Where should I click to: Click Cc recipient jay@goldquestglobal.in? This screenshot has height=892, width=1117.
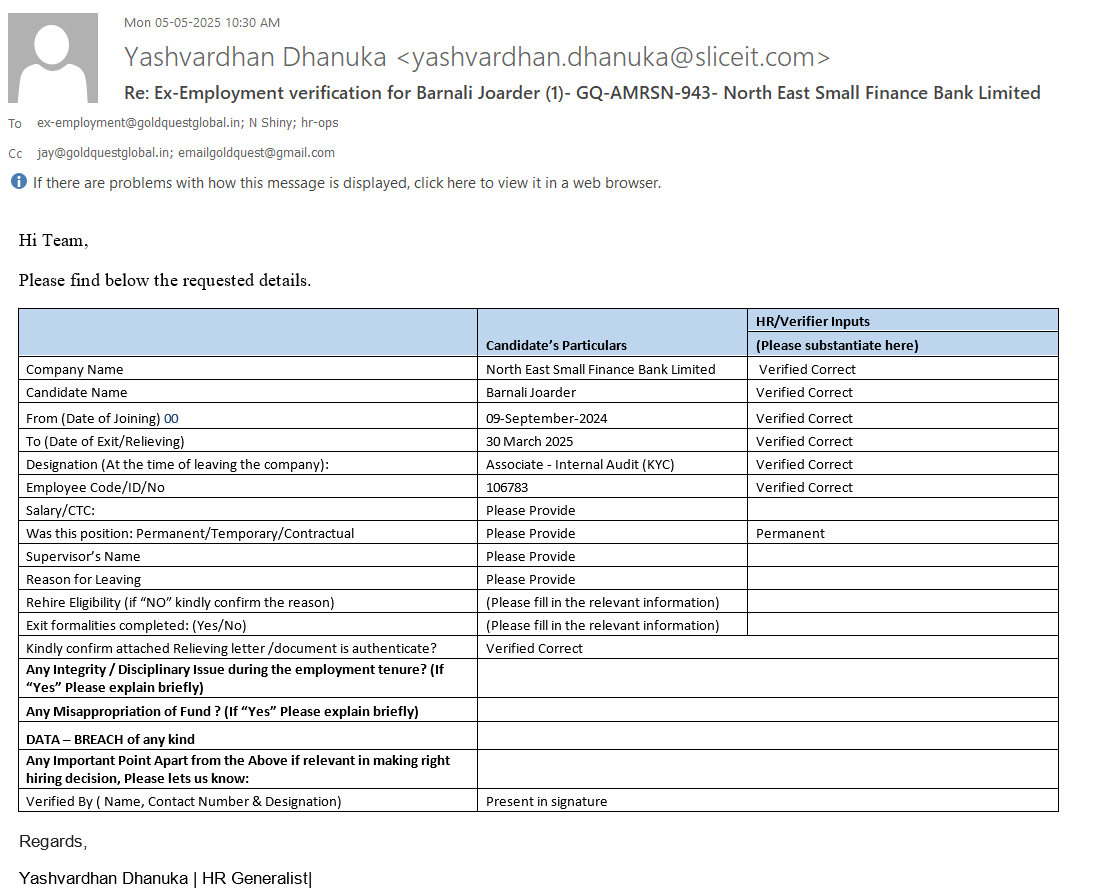[x=104, y=152]
